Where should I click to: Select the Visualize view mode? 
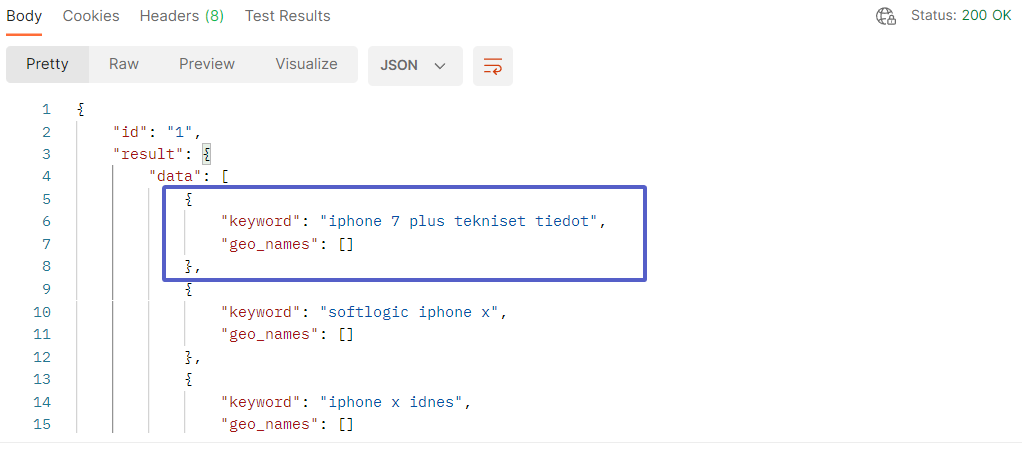tap(306, 64)
